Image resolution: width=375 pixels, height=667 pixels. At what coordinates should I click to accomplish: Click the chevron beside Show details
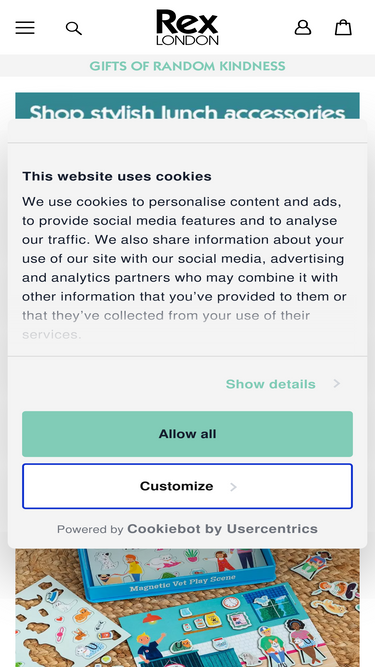(337, 384)
